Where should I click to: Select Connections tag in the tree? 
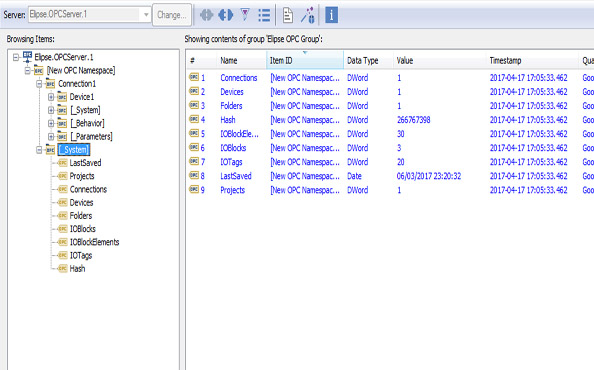(x=88, y=189)
